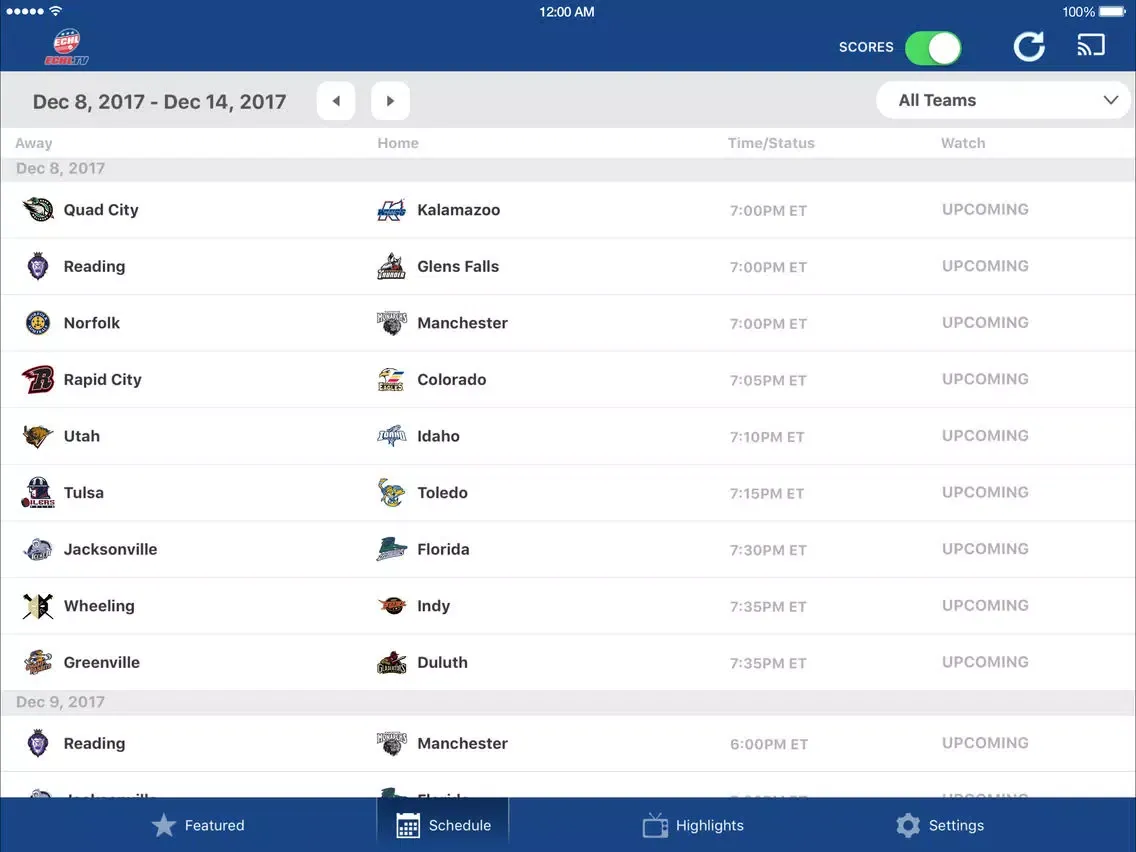Open UPCOMING for Utah at Idaho

[x=985, y=435]
